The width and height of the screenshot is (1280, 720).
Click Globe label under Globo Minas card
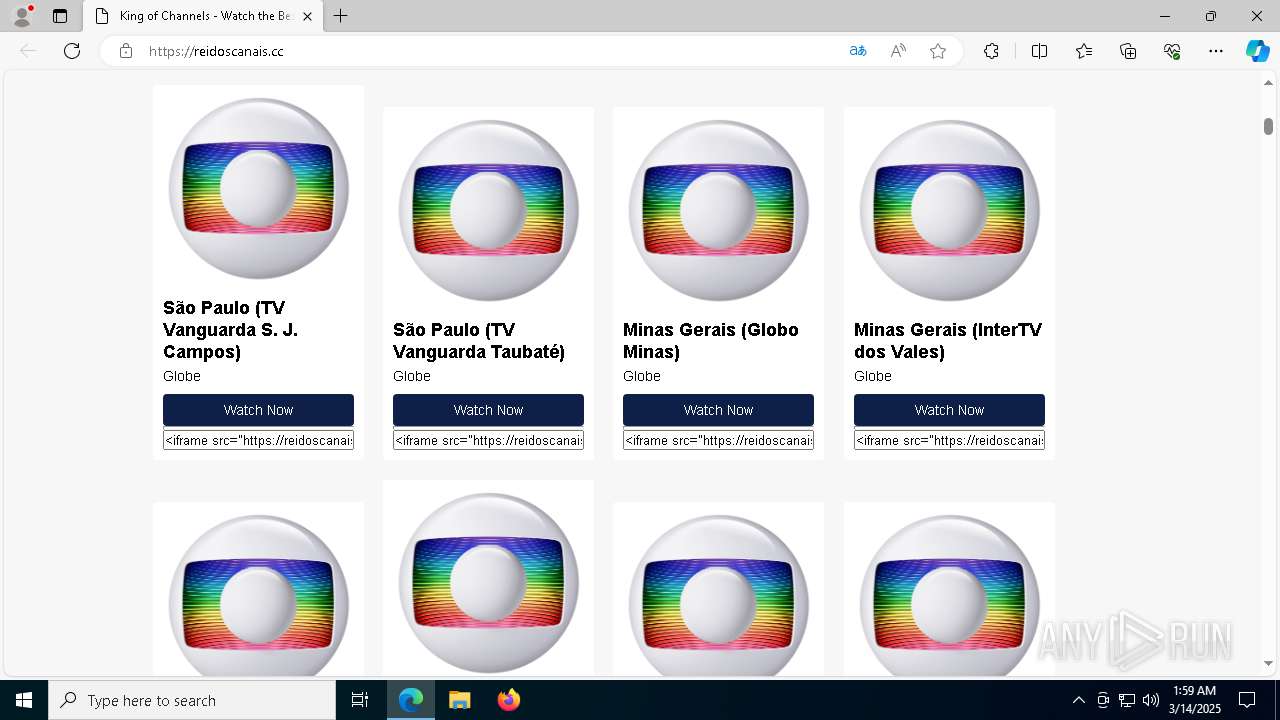click(642, 376)
